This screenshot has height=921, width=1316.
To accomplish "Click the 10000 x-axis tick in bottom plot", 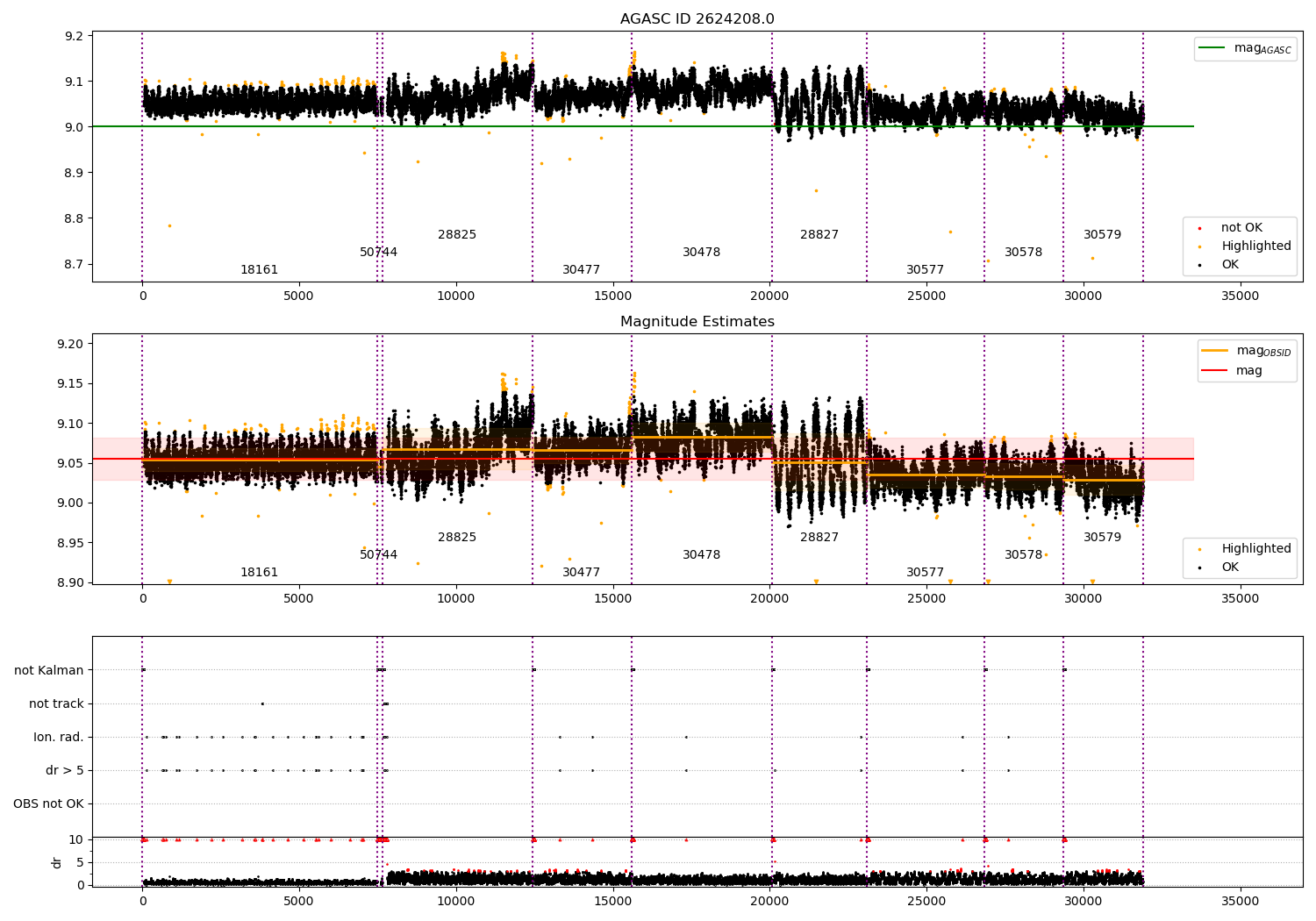I will 456,901.
